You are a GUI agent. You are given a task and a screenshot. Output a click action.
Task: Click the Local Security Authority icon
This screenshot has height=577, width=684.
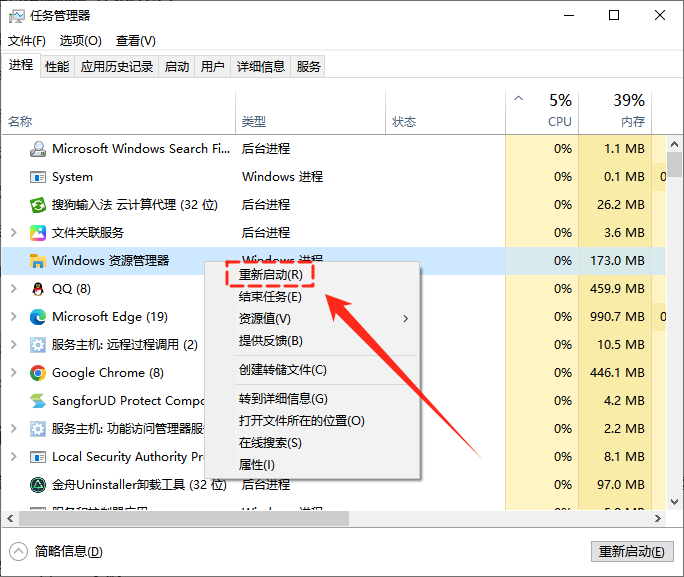[x=38, y=457]
